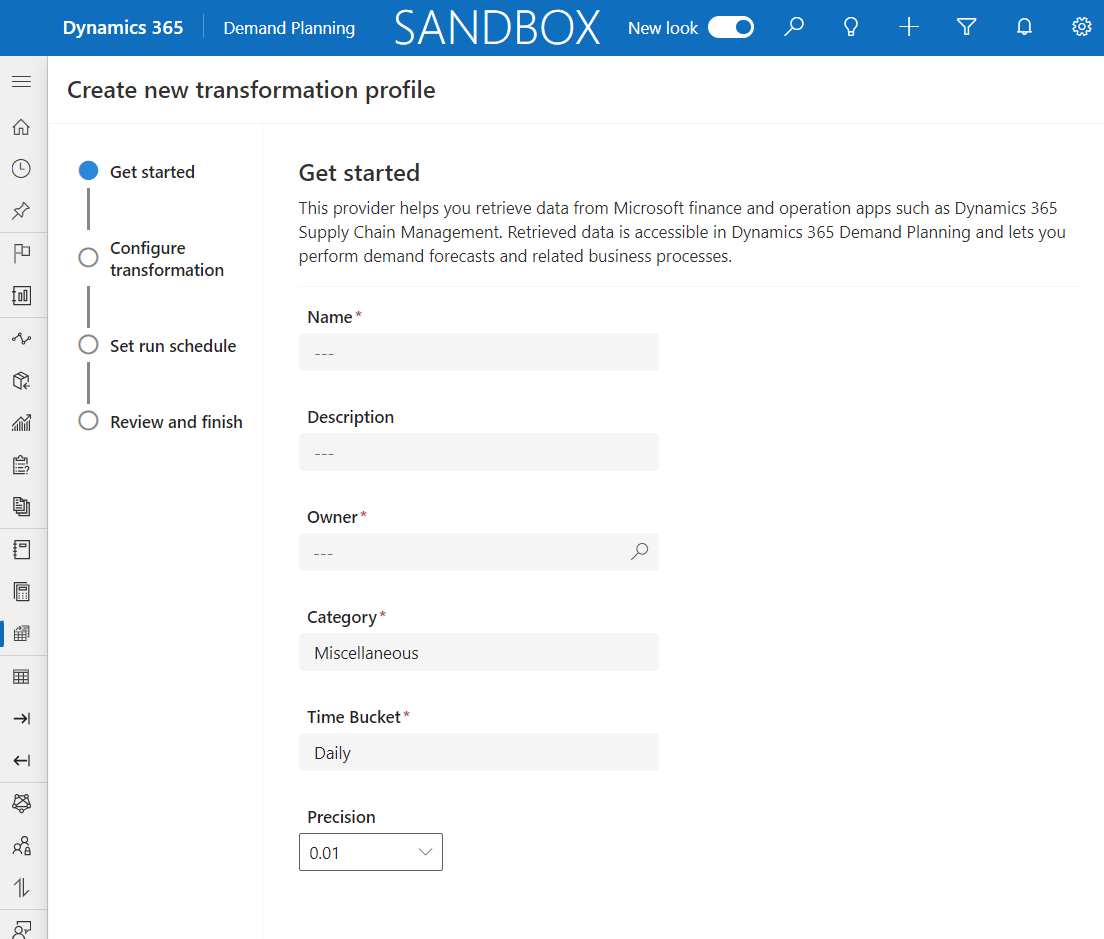Open the hamburger navigation menu

click(22, 82)
